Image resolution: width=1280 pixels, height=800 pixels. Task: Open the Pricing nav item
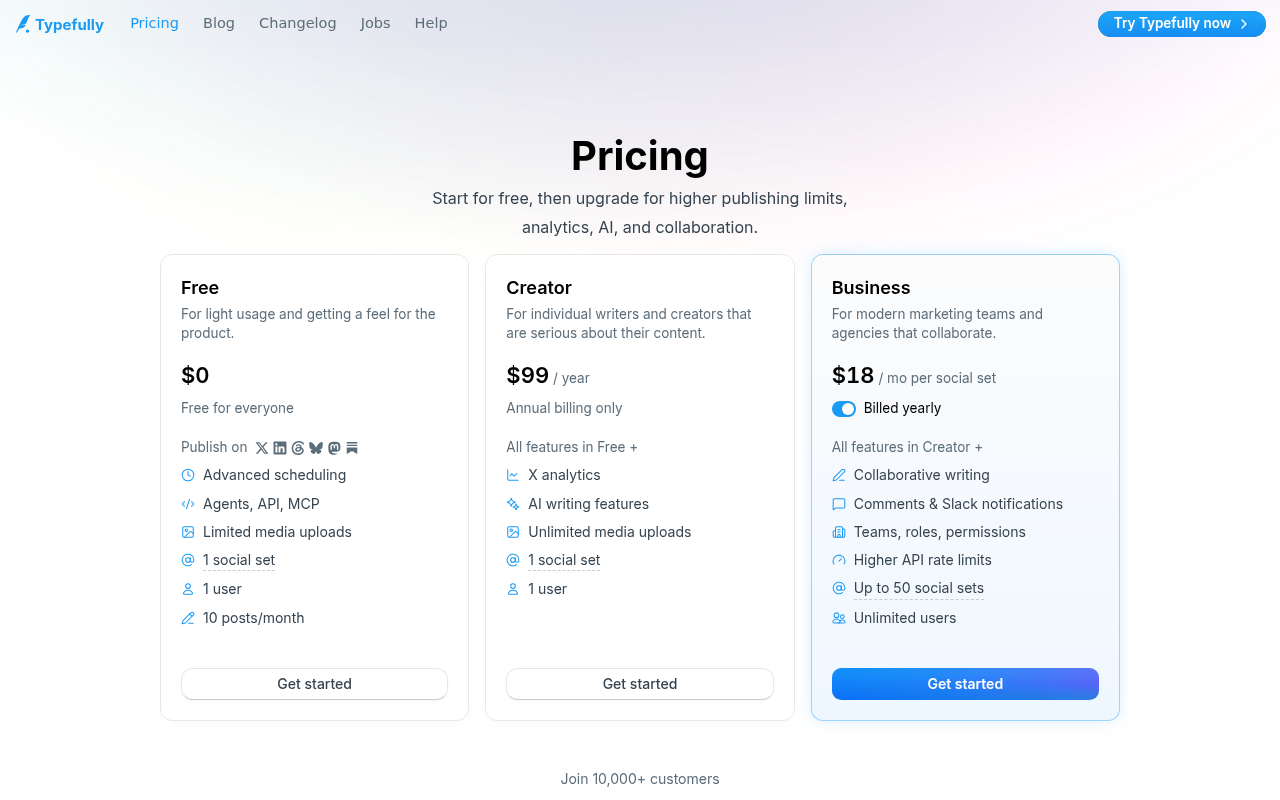(154, 23)
